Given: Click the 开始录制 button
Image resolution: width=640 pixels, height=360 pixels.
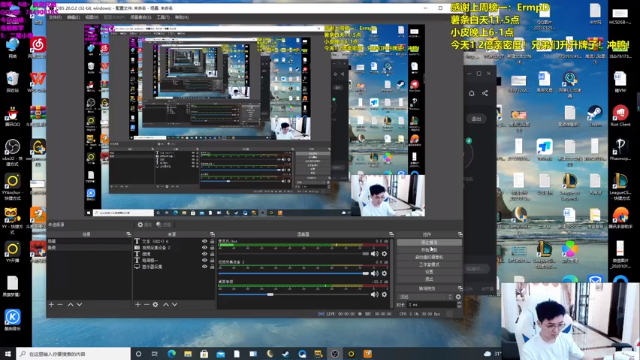Looking at the screenshot, I should pyautogui.click(x=429, y=250).
